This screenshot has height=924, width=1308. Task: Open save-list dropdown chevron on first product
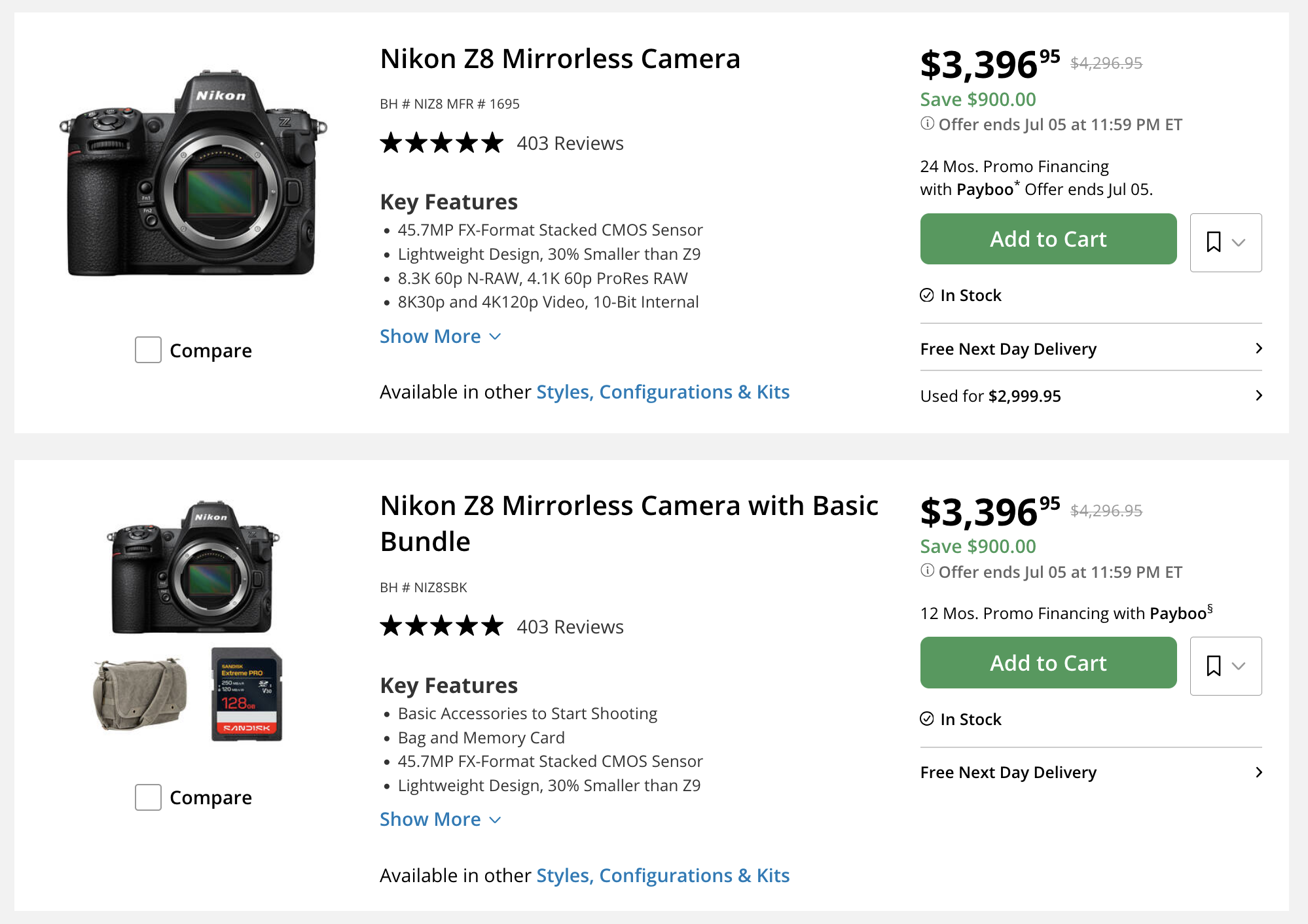click(1238, 243)
